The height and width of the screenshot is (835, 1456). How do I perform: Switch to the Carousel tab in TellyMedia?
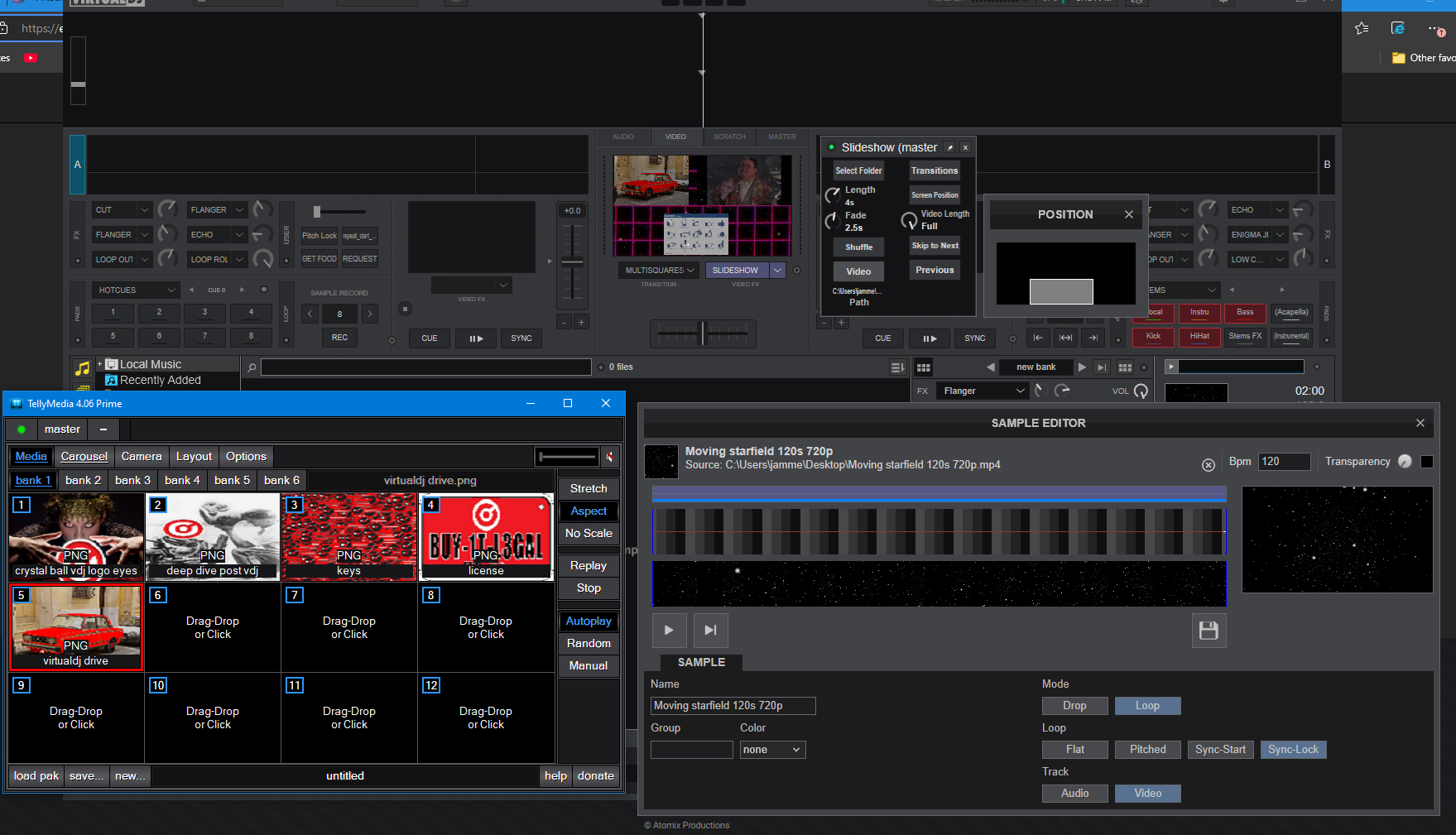[x=84, y=457]
